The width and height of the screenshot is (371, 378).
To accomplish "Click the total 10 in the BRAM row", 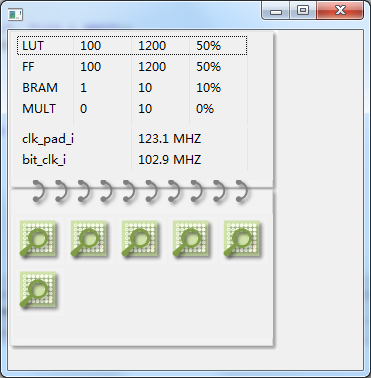I will tap(145, 88).
